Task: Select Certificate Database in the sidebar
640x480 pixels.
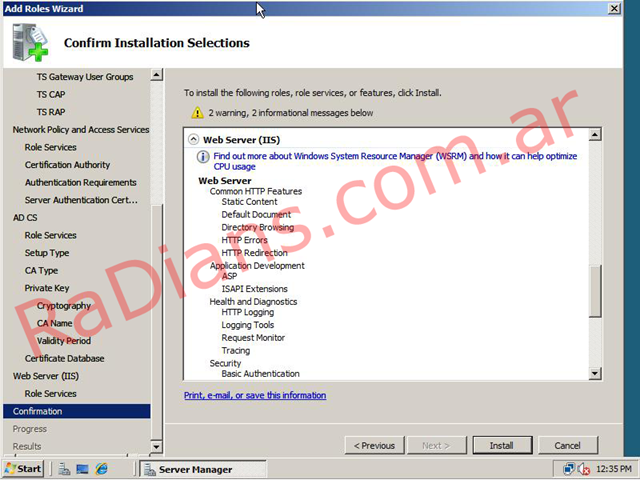Action: tap(64, 358)
